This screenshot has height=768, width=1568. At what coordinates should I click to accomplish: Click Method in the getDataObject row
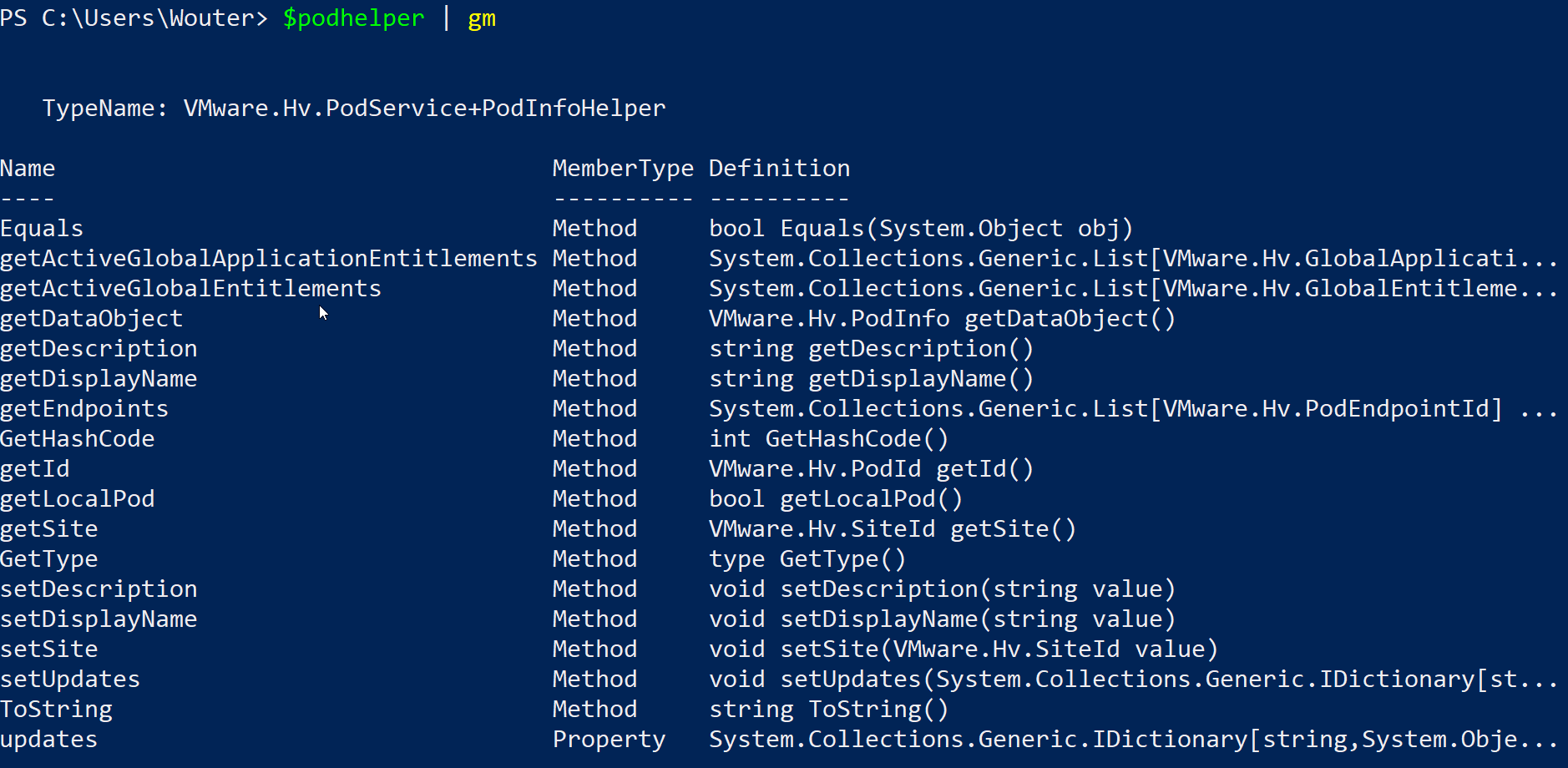pyautogui.click(x=594, y=319)
